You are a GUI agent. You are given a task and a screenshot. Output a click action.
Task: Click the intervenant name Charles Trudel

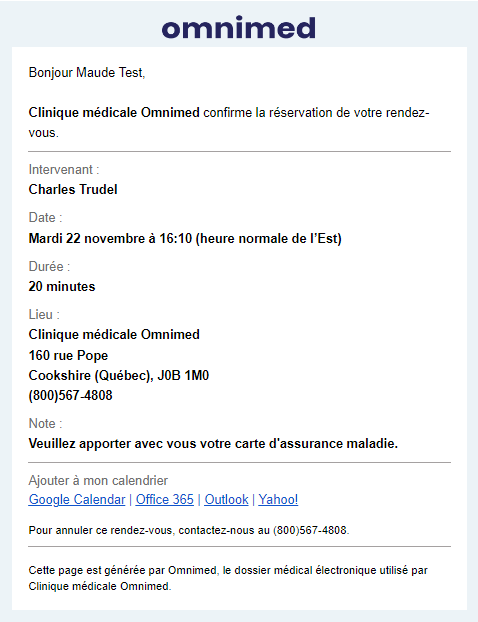pyautogui.click(x=73, y=190)
